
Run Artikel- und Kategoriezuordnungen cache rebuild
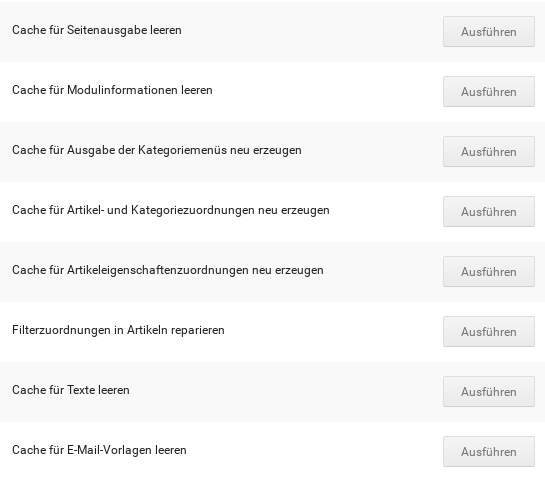[489, 211]
